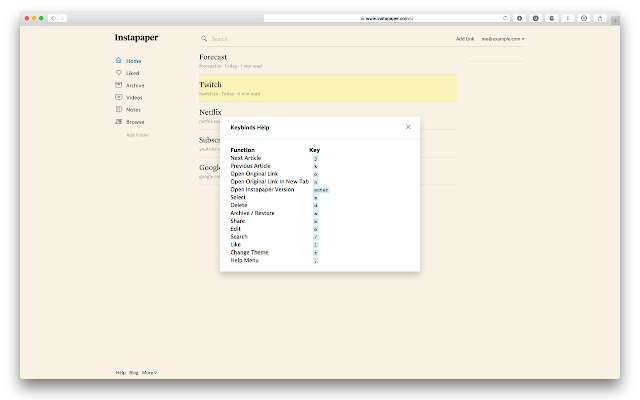
Task: Open the Help footer link
Action: pos(120,372)
